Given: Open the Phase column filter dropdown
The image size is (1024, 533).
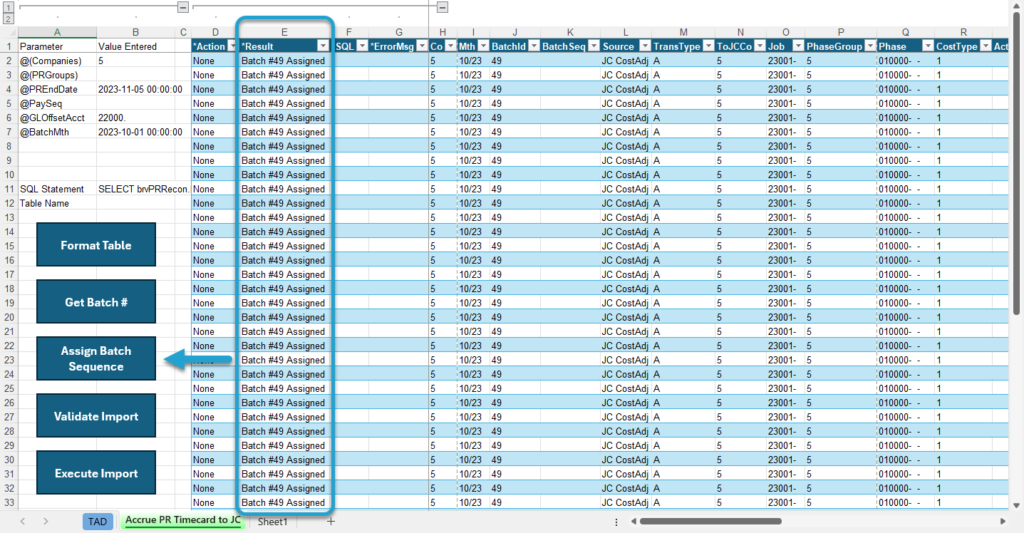Looking at the screenshot, I should [927, 46].
